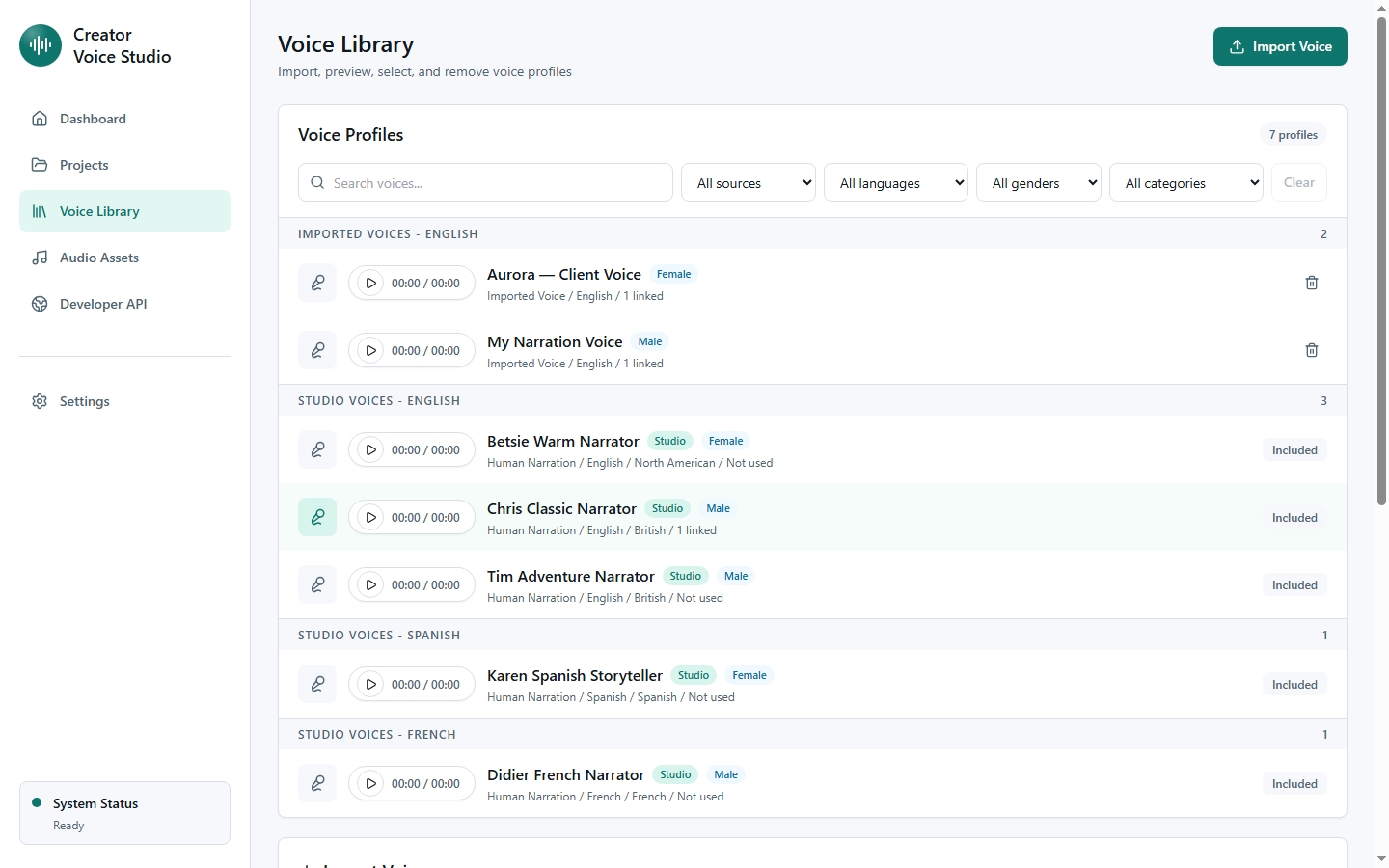Viewport: 1389px width, 868px height.
Task: Go to Projects in the sidebar
Action: coord(124,165)
